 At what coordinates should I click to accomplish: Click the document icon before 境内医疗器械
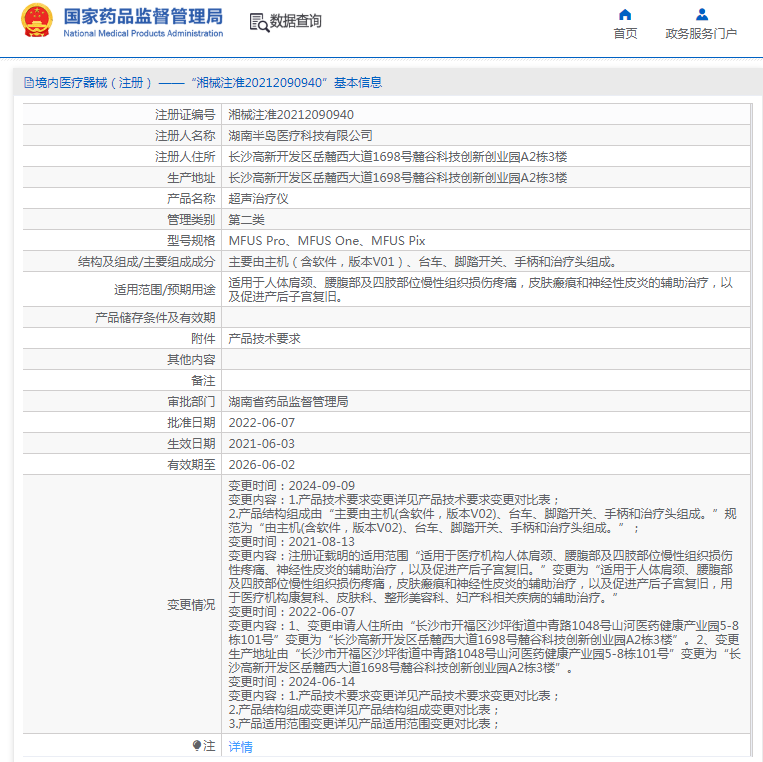[29, 83]
